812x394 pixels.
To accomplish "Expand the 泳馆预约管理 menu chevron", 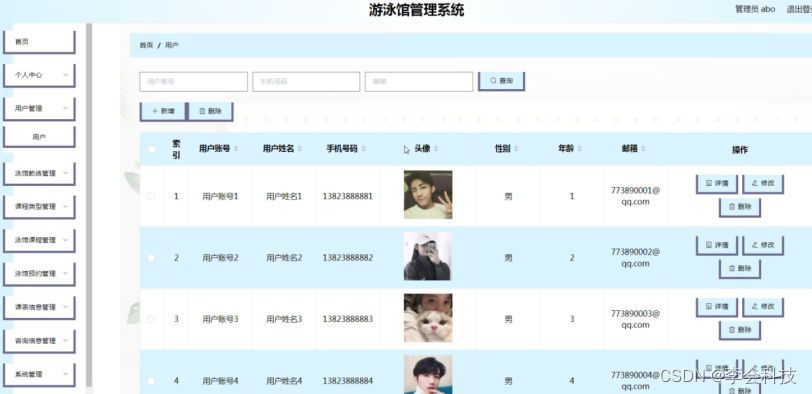I will tap(65, 273).
